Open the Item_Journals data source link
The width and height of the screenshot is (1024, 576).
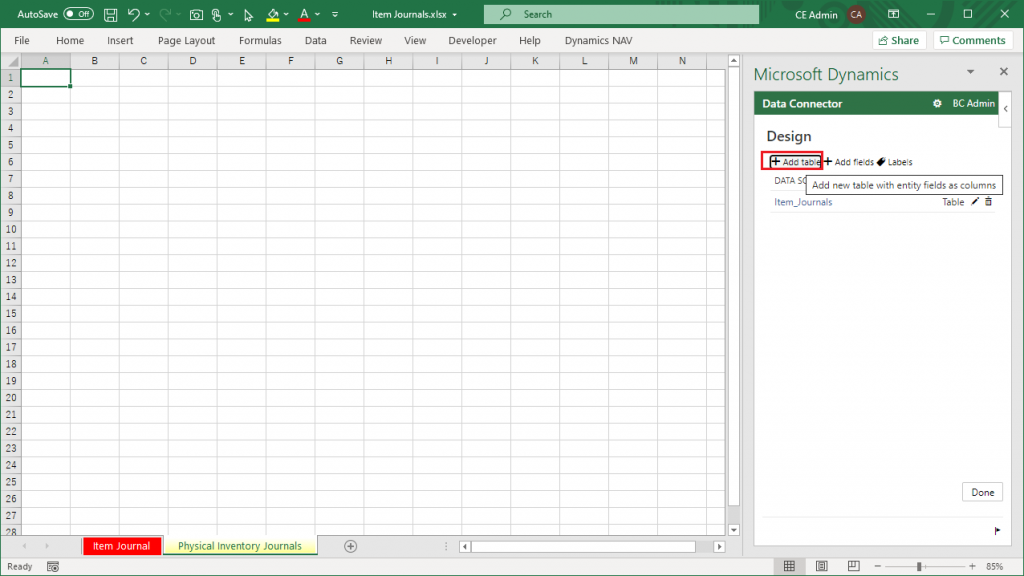pyautogui.click(x=803, y=202)
